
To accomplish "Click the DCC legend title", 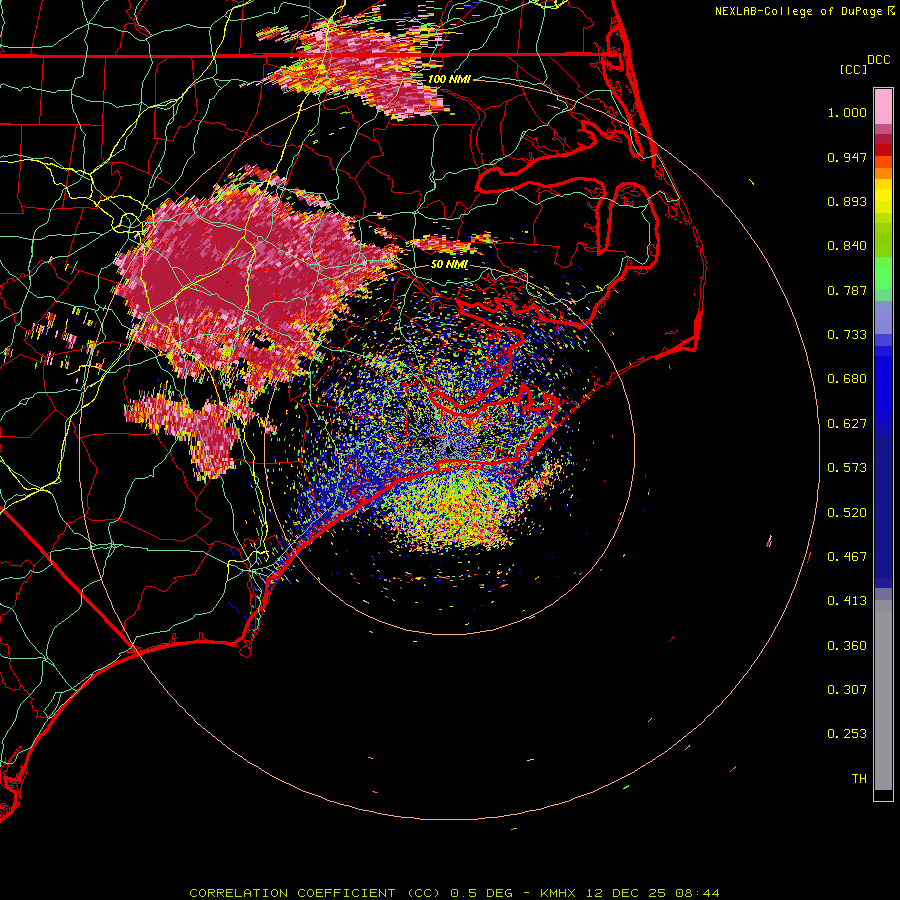I will click(x=878, y=59).
